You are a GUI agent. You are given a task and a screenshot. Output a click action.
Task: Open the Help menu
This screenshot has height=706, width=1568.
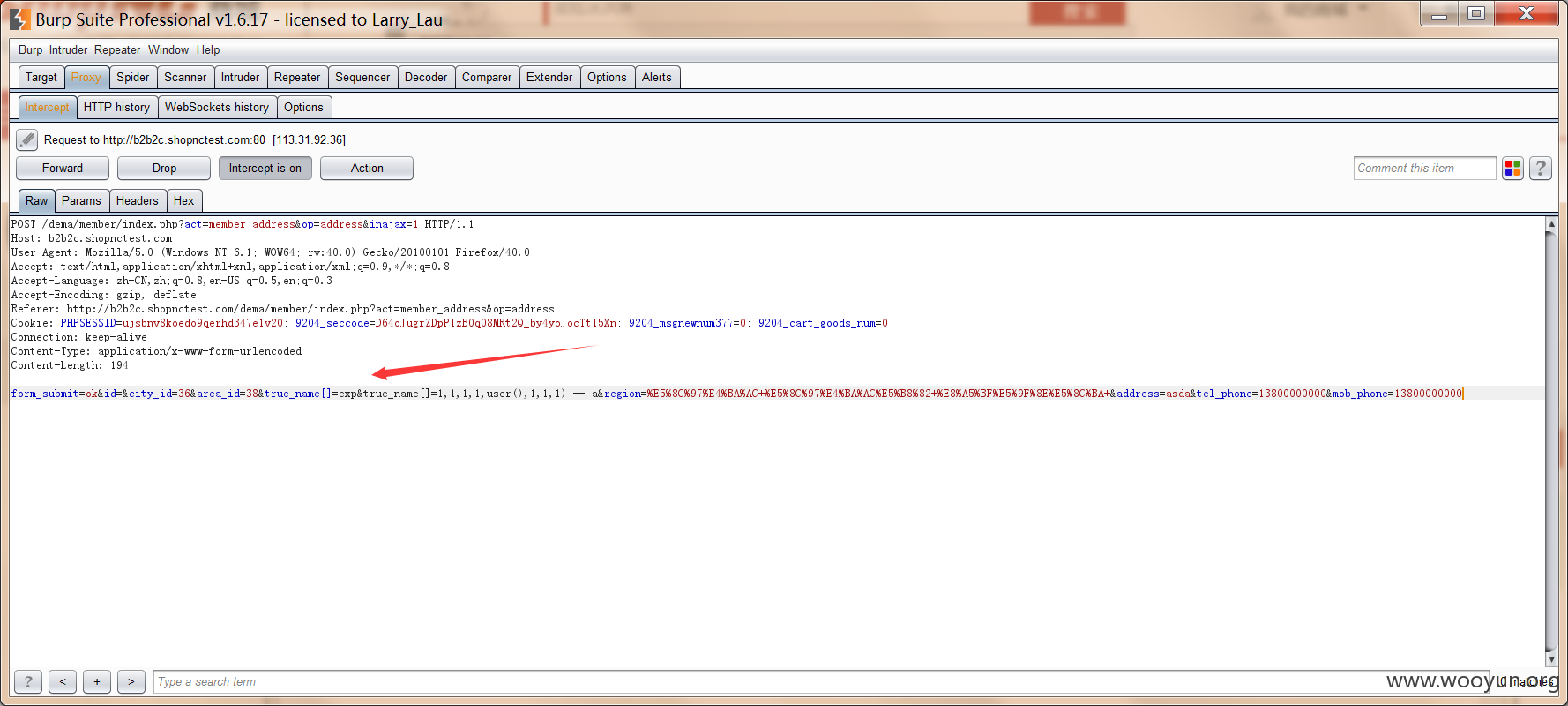coord(208,50)
